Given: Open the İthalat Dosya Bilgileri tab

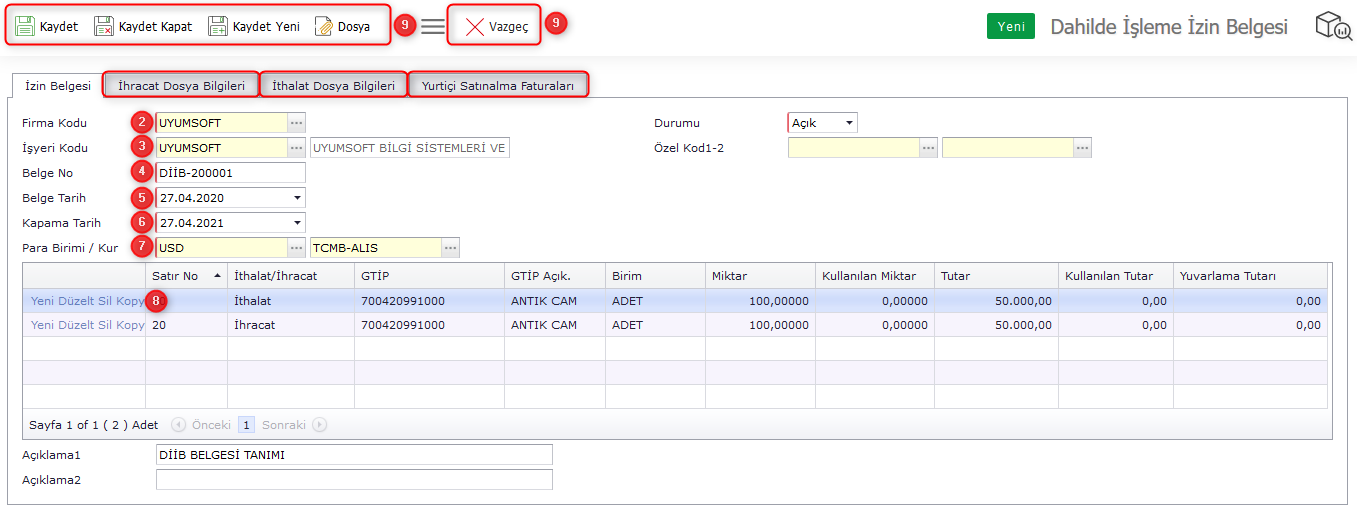Looking at the screenshot, I should click(333, 86).
